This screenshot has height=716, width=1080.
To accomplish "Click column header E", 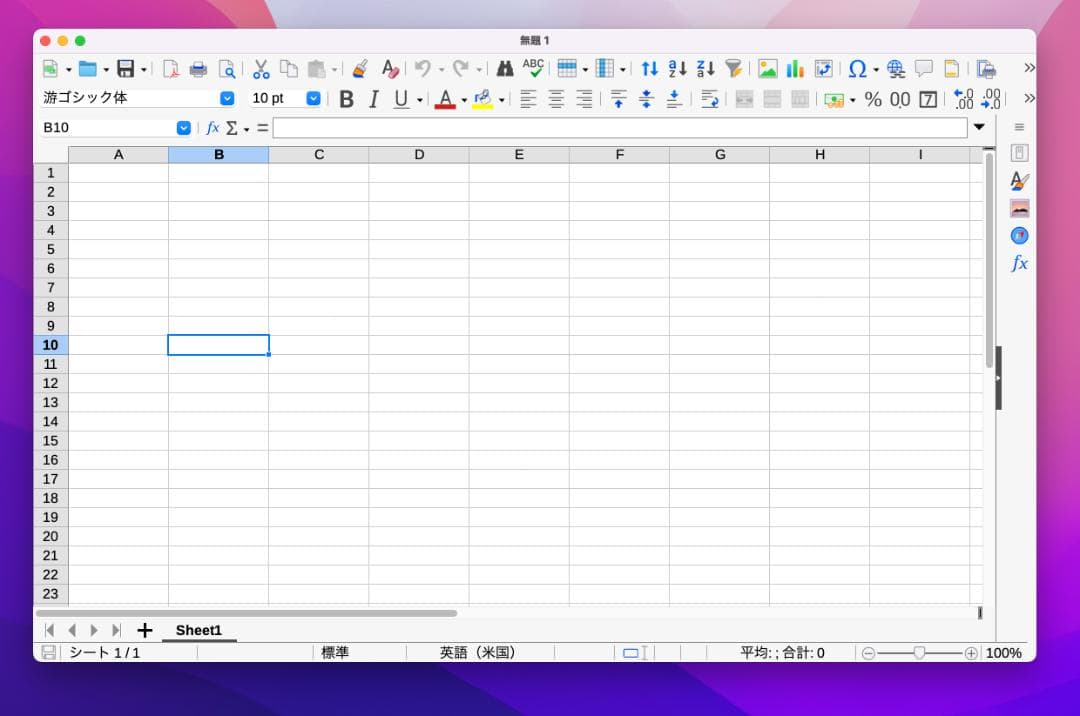I will click(x=519, y=155).
